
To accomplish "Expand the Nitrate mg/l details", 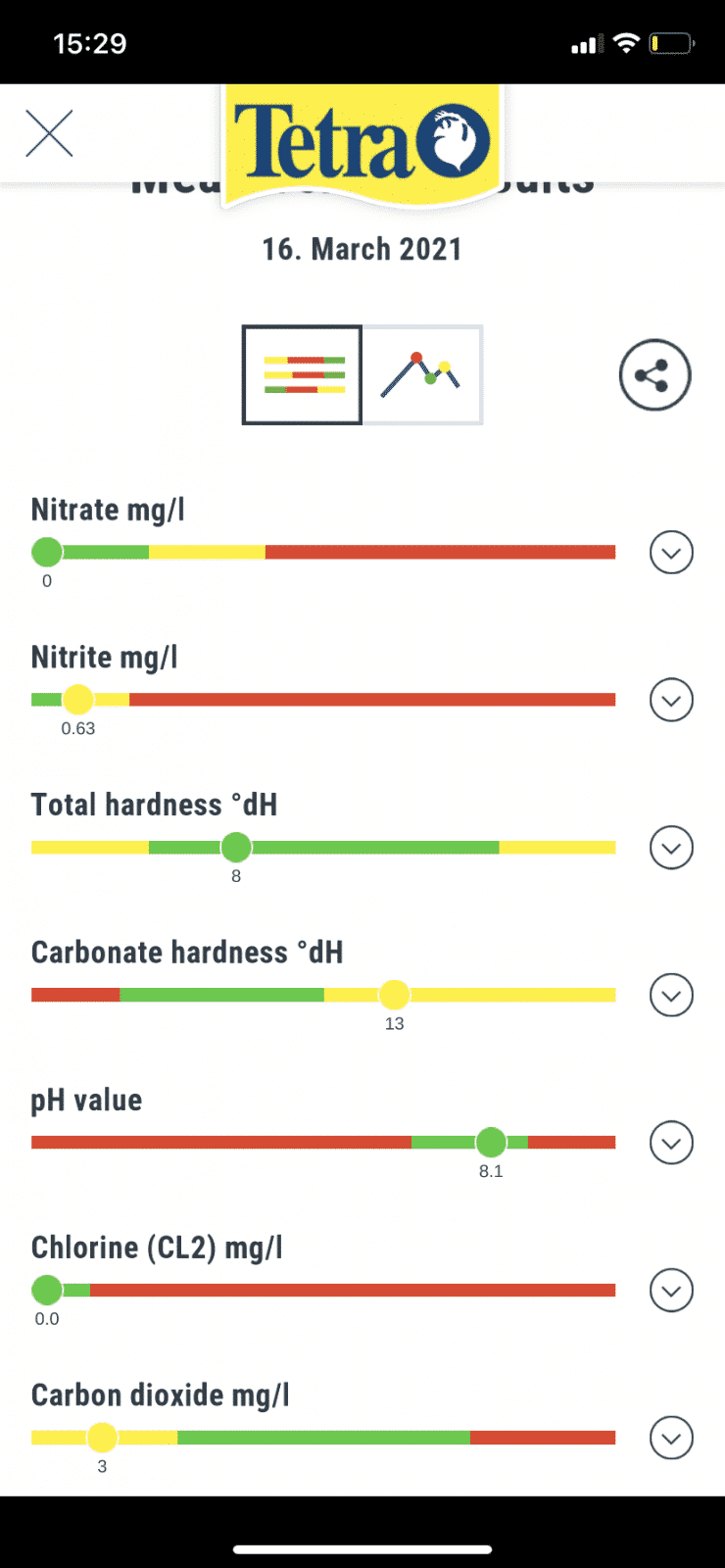I will click(x=671, y=553).
